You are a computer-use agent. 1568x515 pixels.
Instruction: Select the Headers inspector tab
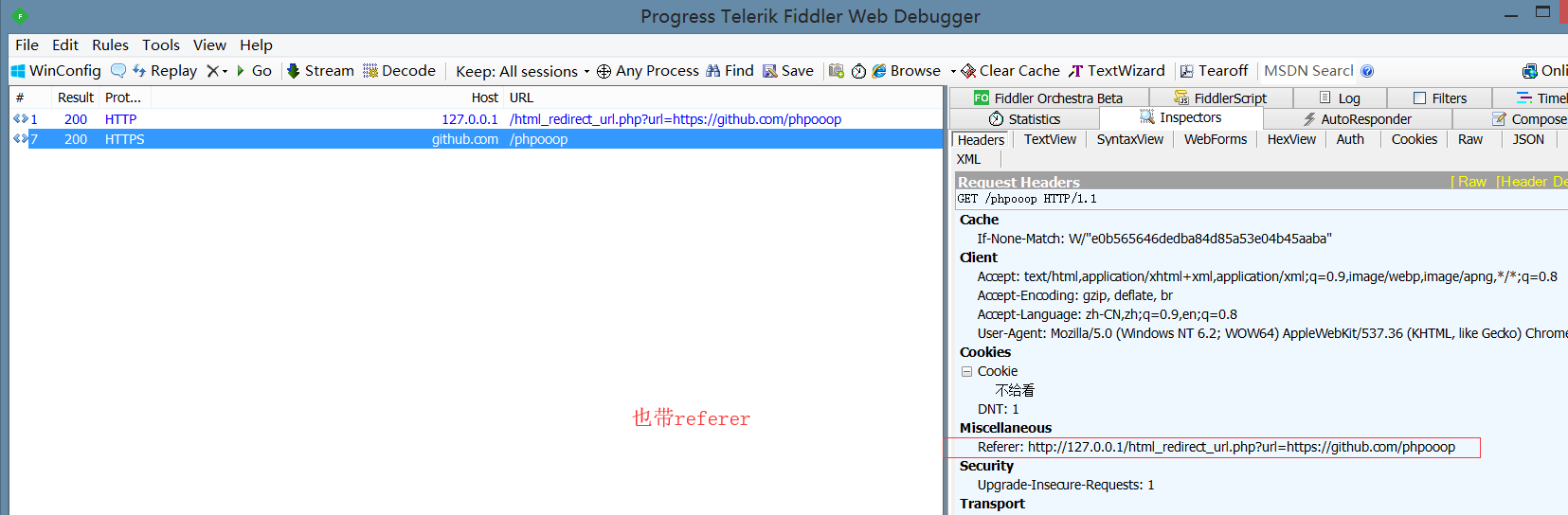point(981,140)
